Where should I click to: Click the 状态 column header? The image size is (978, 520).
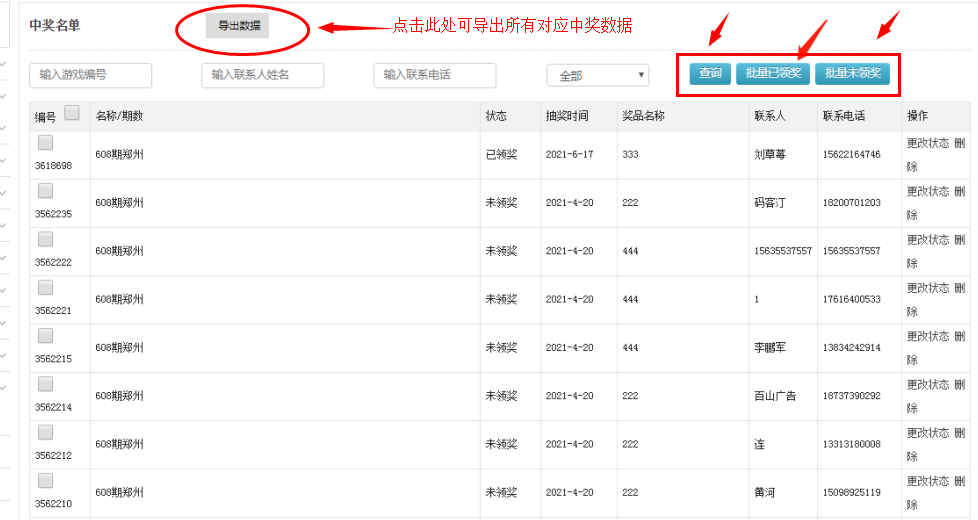click(x=496, y=116)
